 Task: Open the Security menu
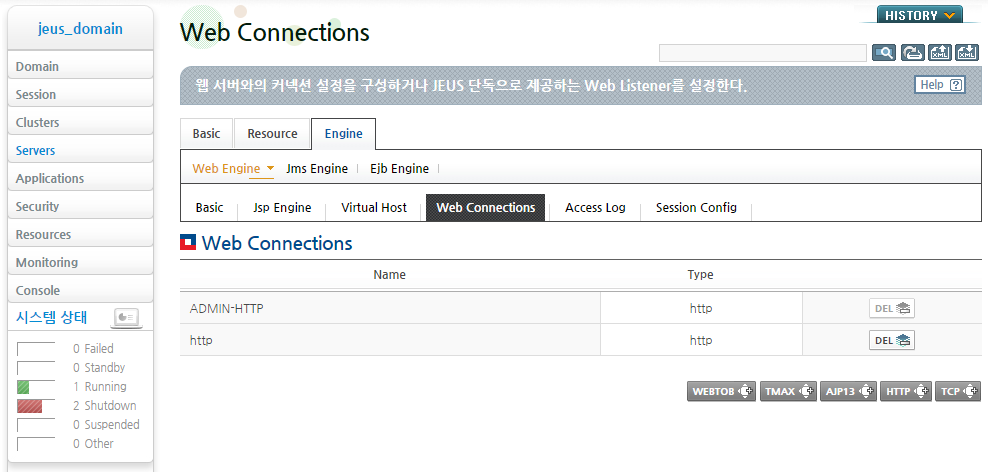80,206
